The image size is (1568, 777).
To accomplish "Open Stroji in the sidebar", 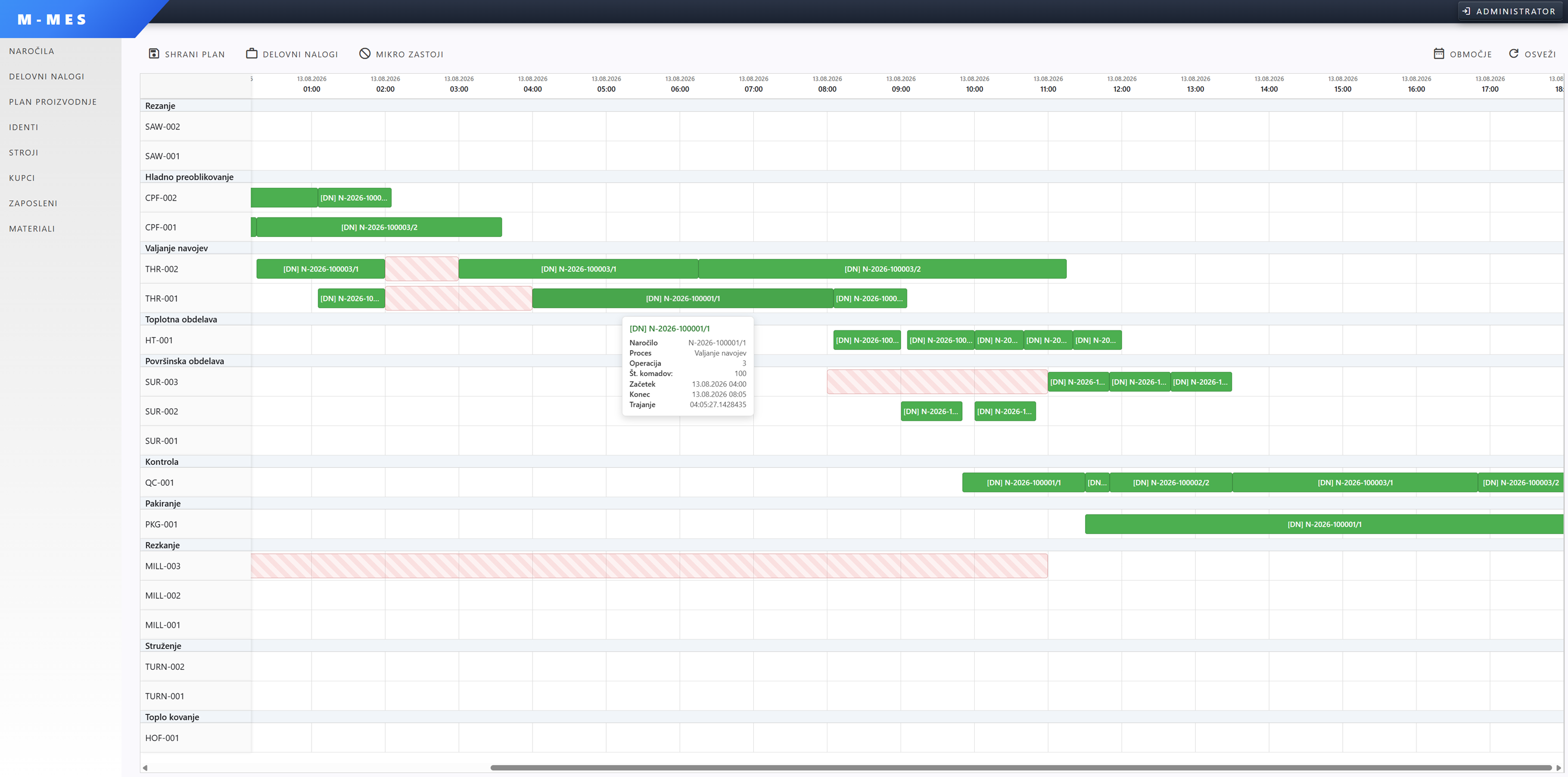I will coord(24,153).
